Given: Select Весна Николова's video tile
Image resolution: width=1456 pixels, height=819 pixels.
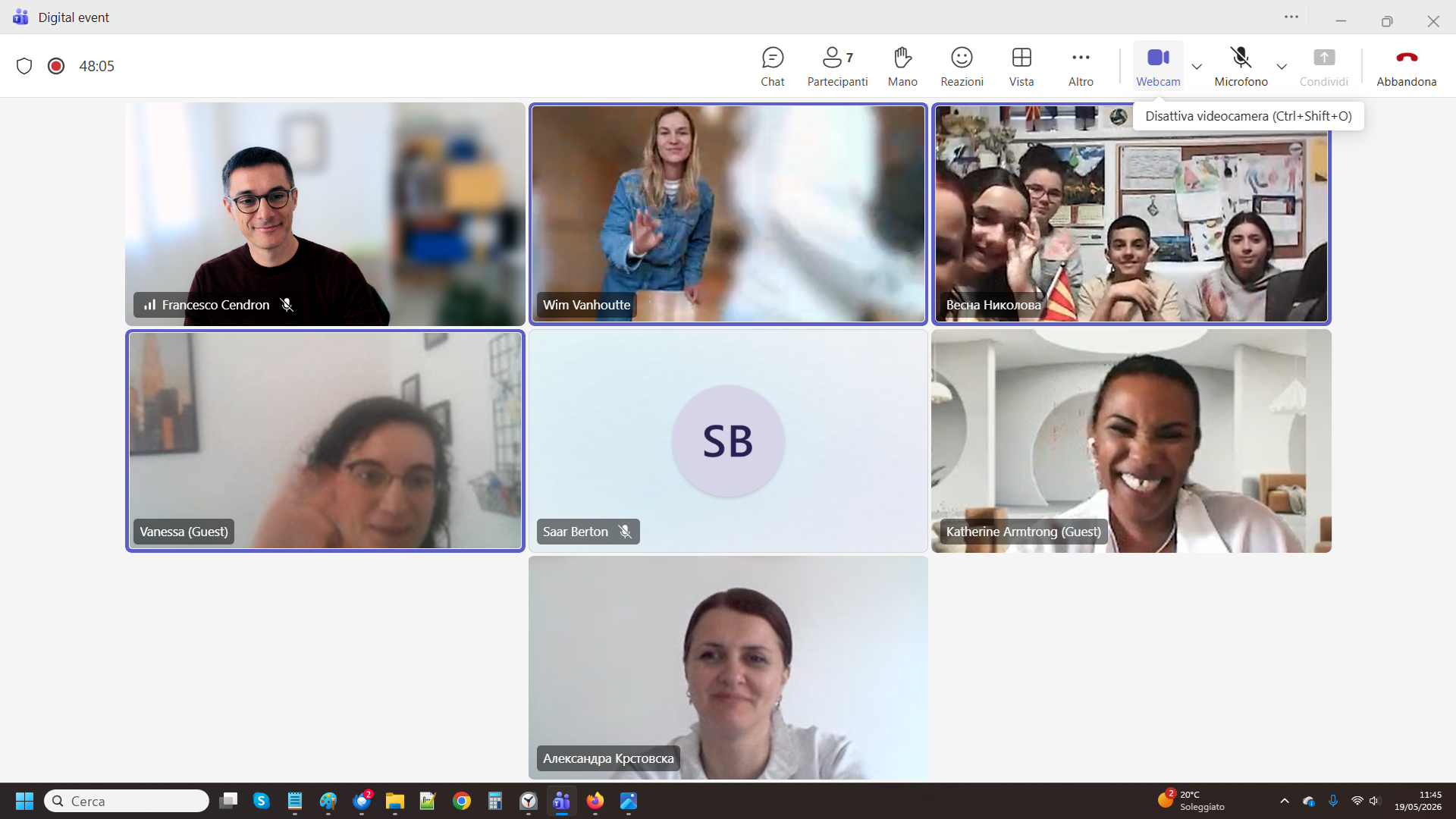Looking at the screenshot, I should click(x=1131, y=214).
